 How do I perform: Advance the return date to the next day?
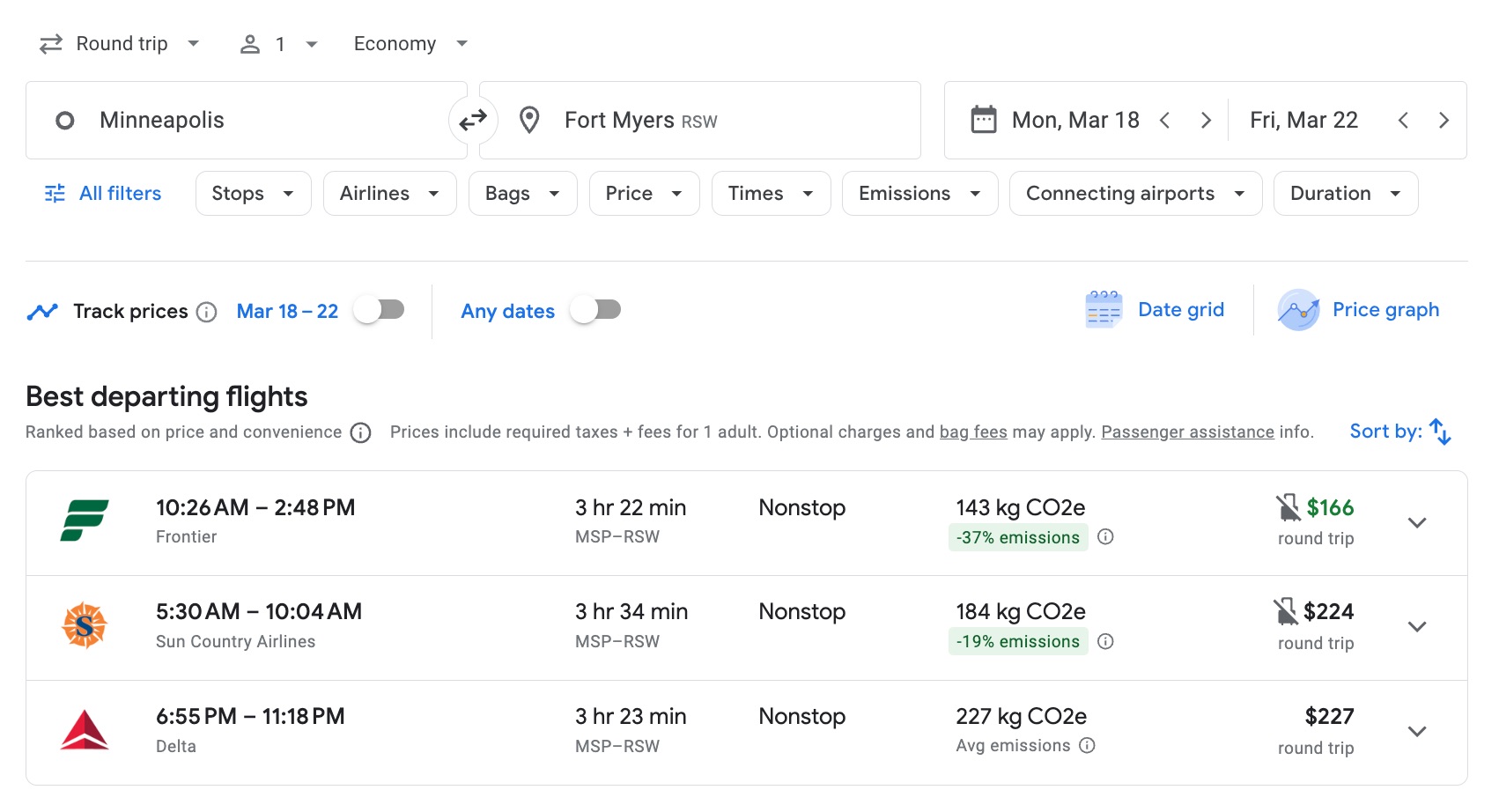coord(1444,120)
